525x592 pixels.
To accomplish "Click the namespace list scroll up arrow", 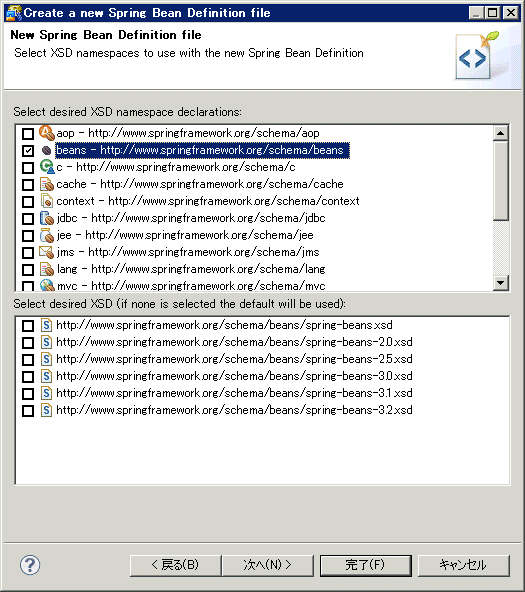I will (500, 133).
